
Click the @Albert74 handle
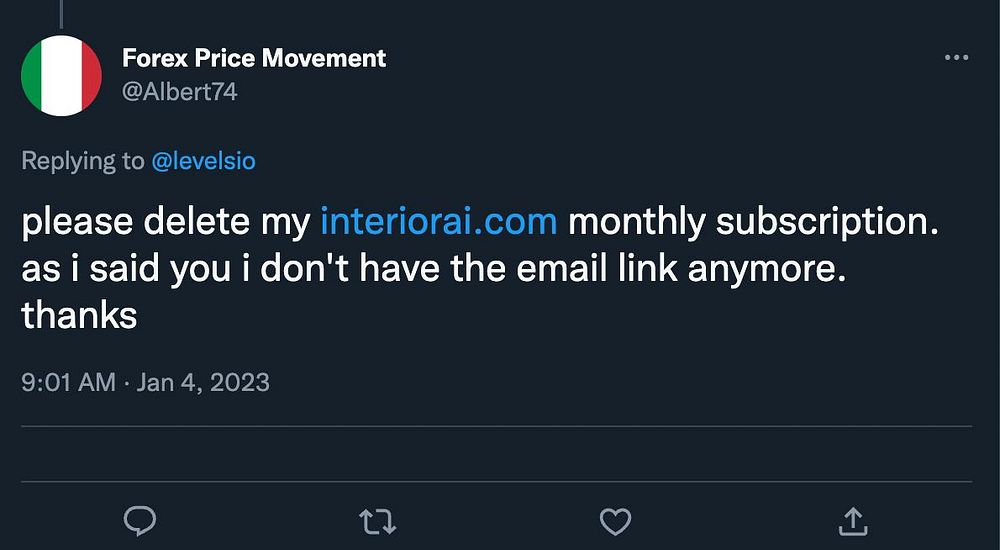(179, 92)
